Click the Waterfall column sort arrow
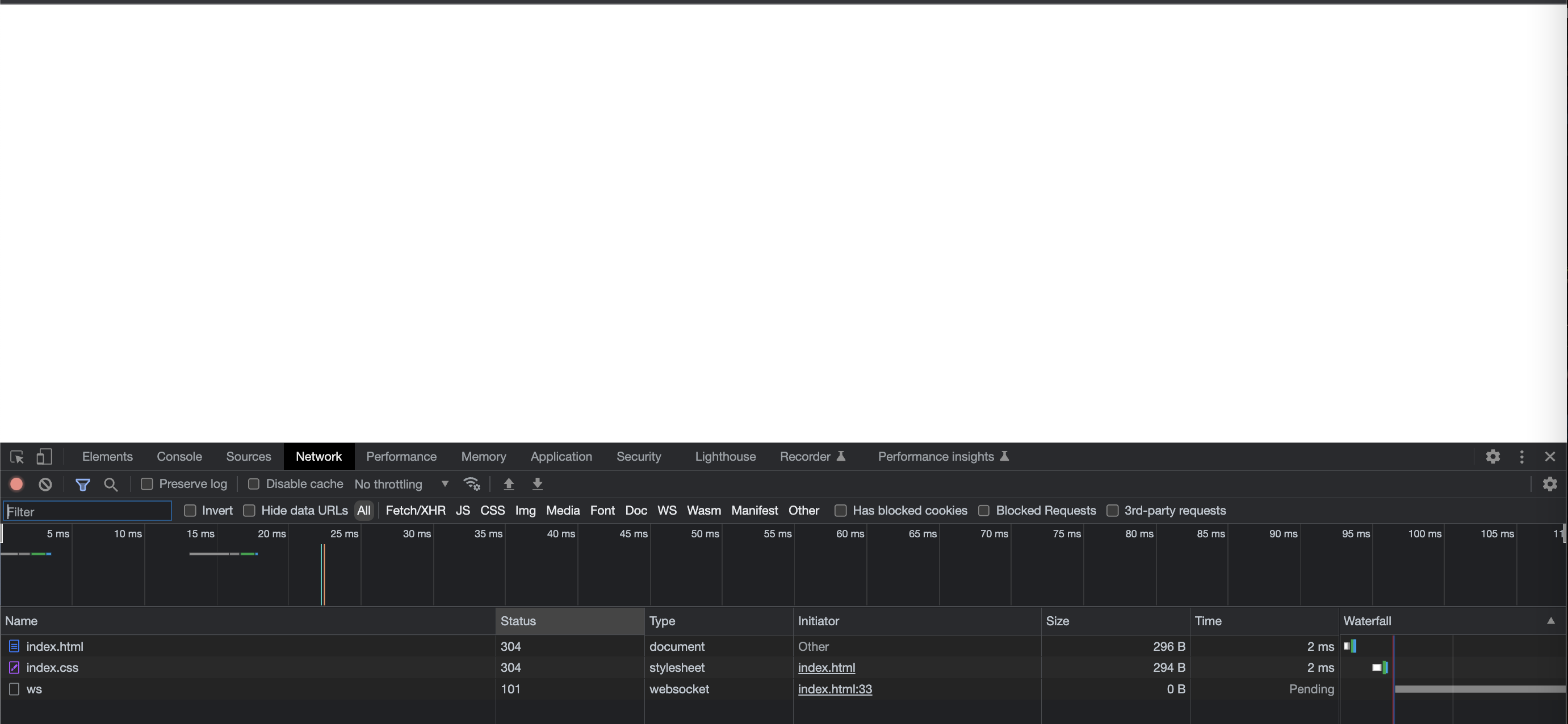The height and width of the screenshot is (724, 1568). coord(1551,621)
